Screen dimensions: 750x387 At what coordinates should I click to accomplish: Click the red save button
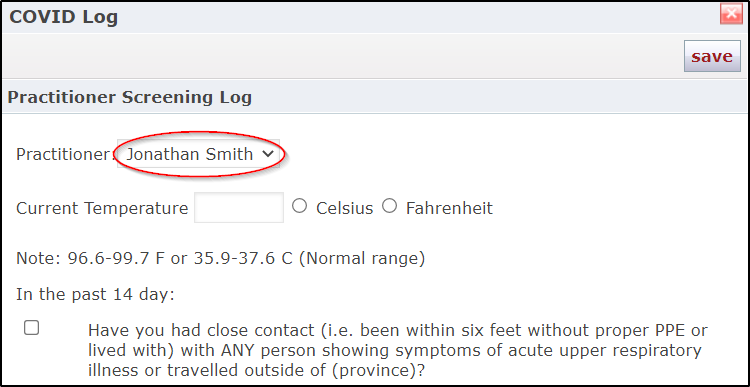click(712, 56)
